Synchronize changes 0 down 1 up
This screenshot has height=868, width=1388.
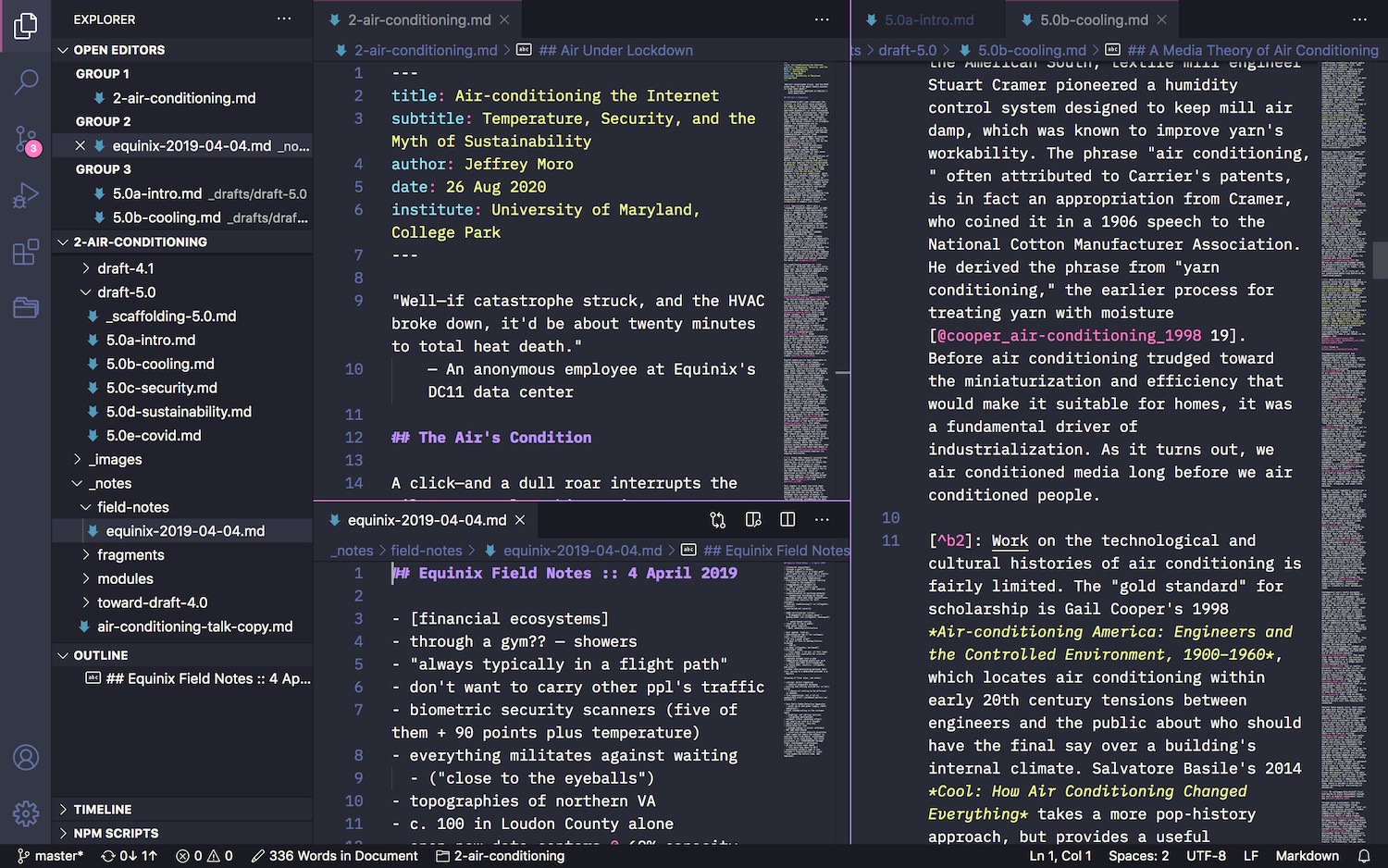click(x=130, y=856)
